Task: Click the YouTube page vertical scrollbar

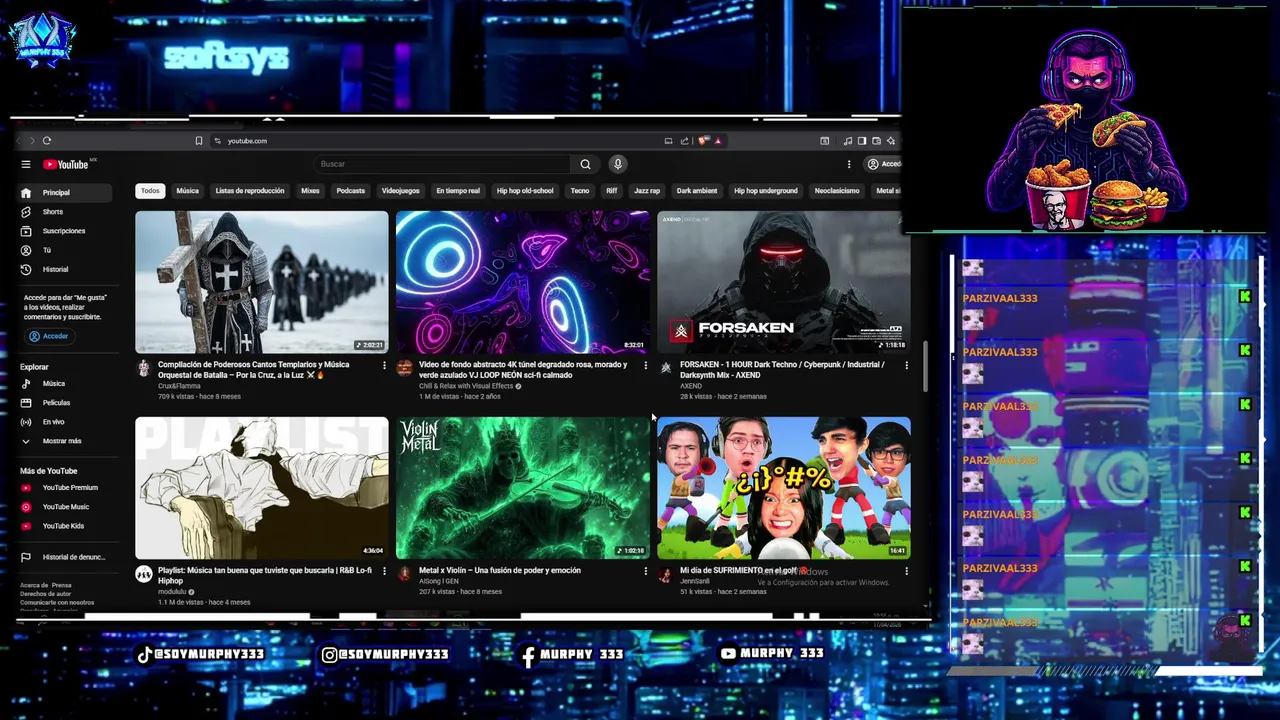Action: point(925,366)
